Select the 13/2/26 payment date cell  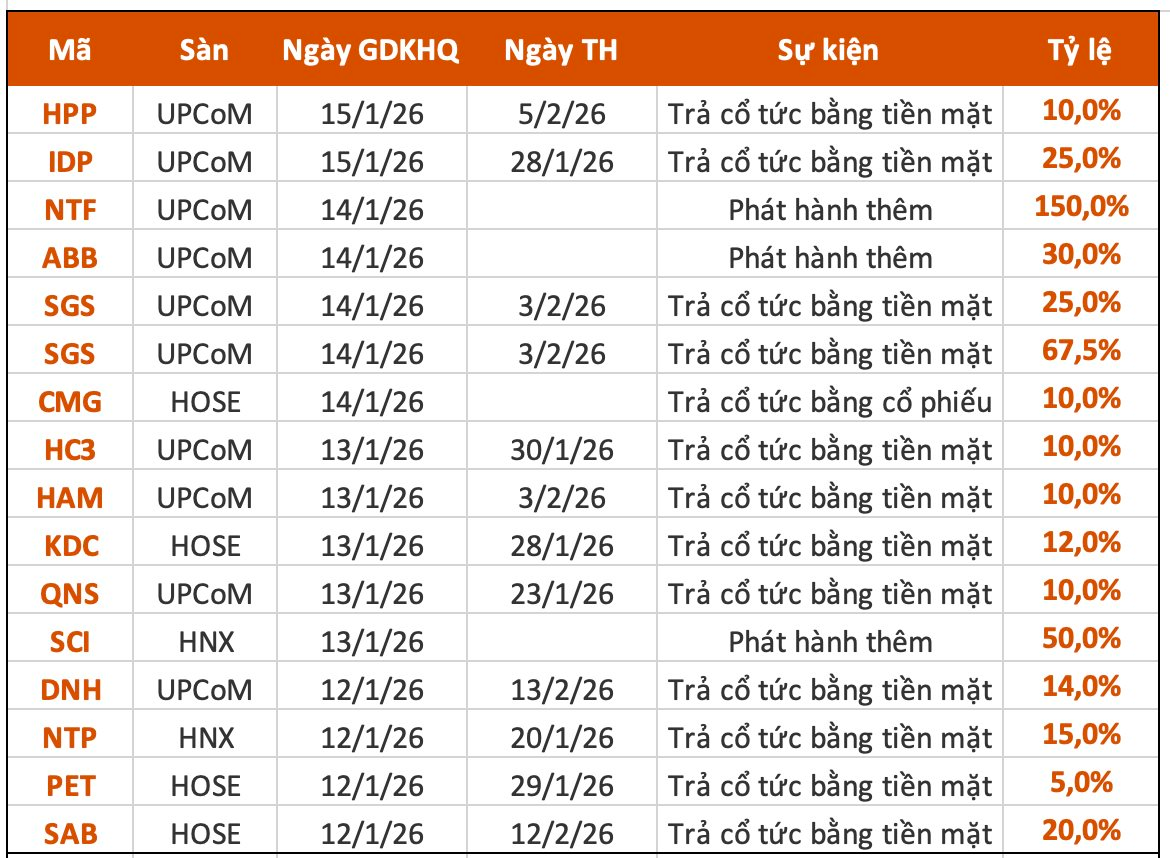[x=560, y=690]
